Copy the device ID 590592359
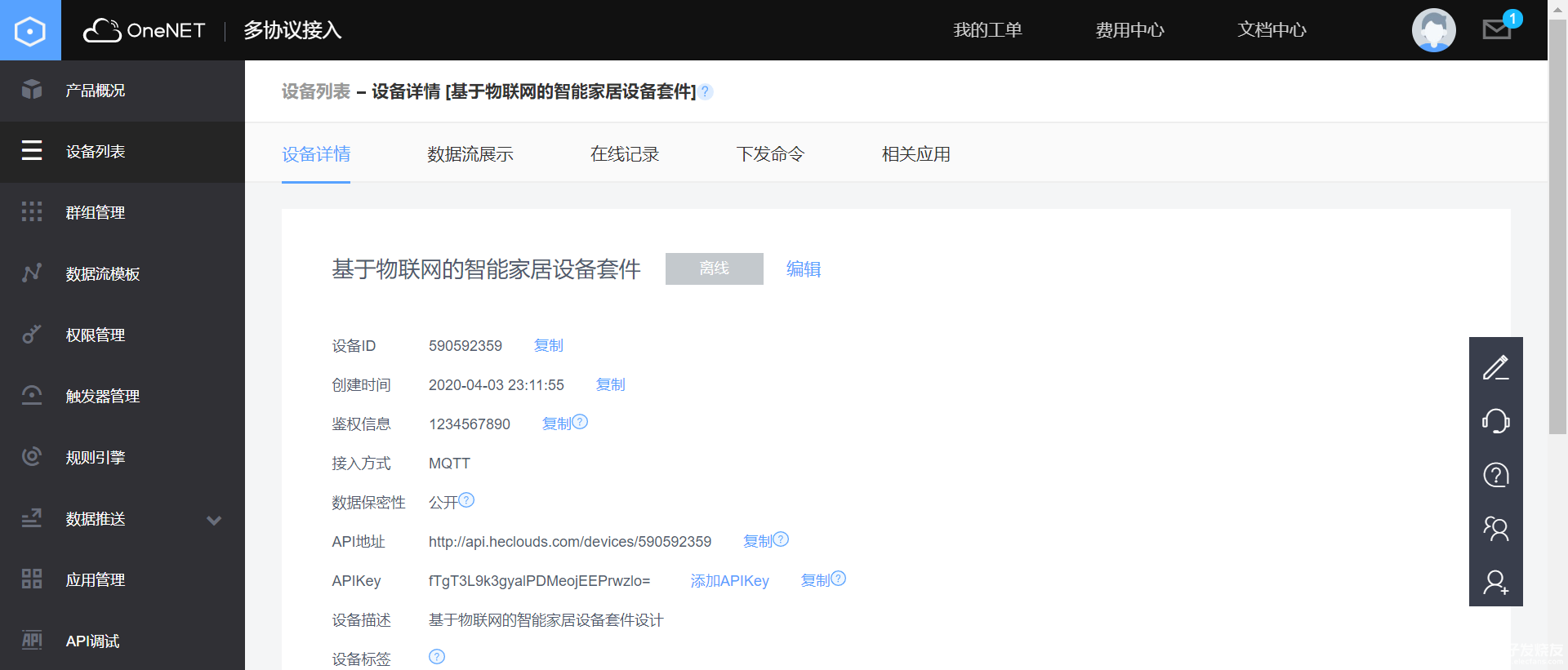 (x=548, y=346)
